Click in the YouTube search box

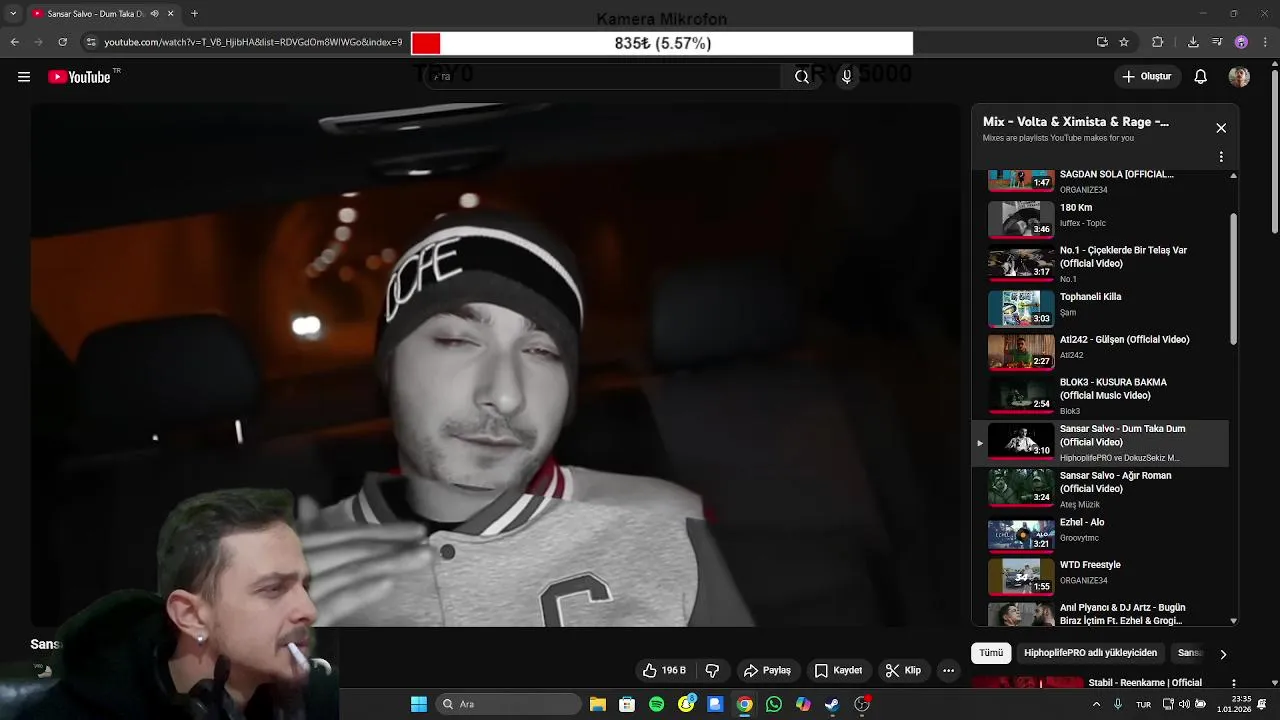click(603, 77)
